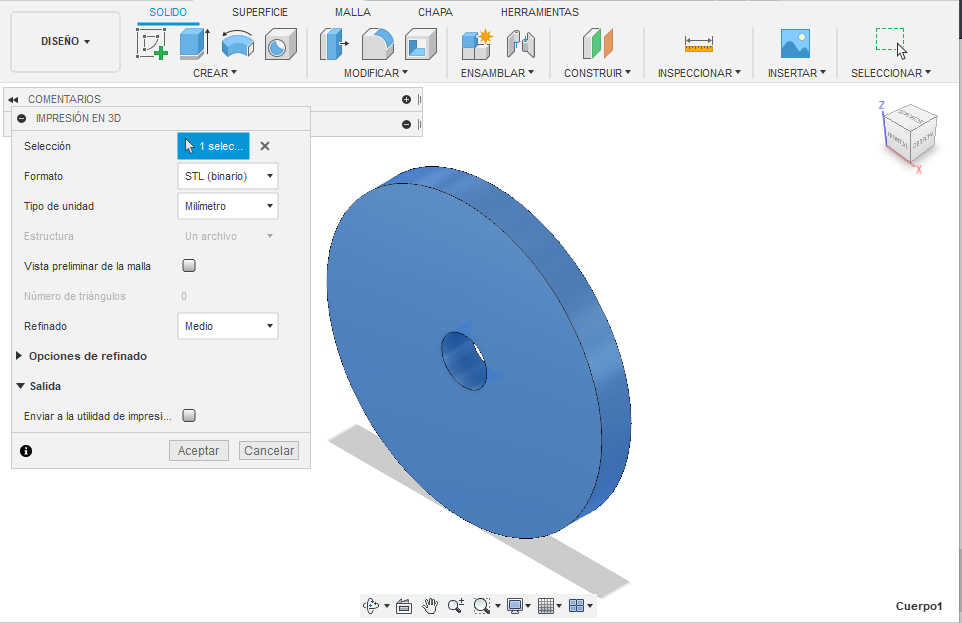Open the Grid and snaps icon
This screenshot has height=623, width=962.
coord(545,606)
